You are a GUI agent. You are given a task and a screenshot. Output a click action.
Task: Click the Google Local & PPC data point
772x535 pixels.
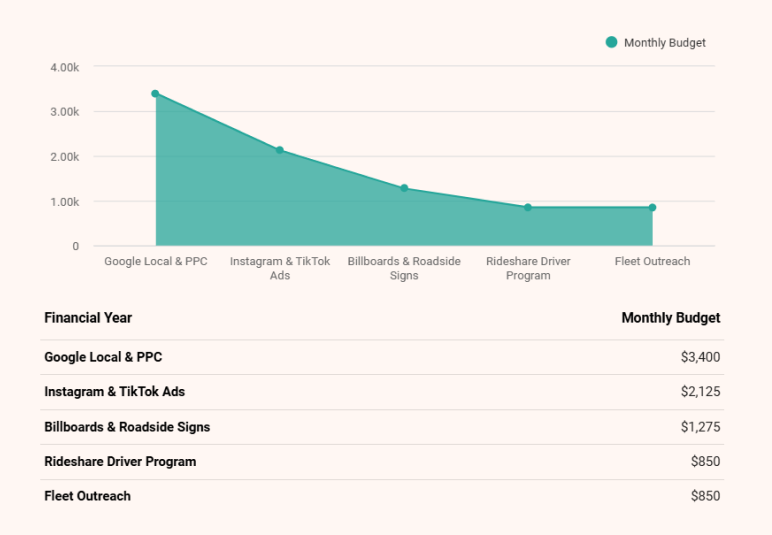pyautogui.click(x=155, y=93)
